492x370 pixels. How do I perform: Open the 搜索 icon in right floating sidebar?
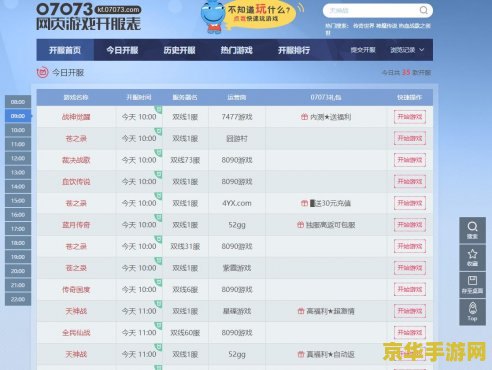coord(472,230)
